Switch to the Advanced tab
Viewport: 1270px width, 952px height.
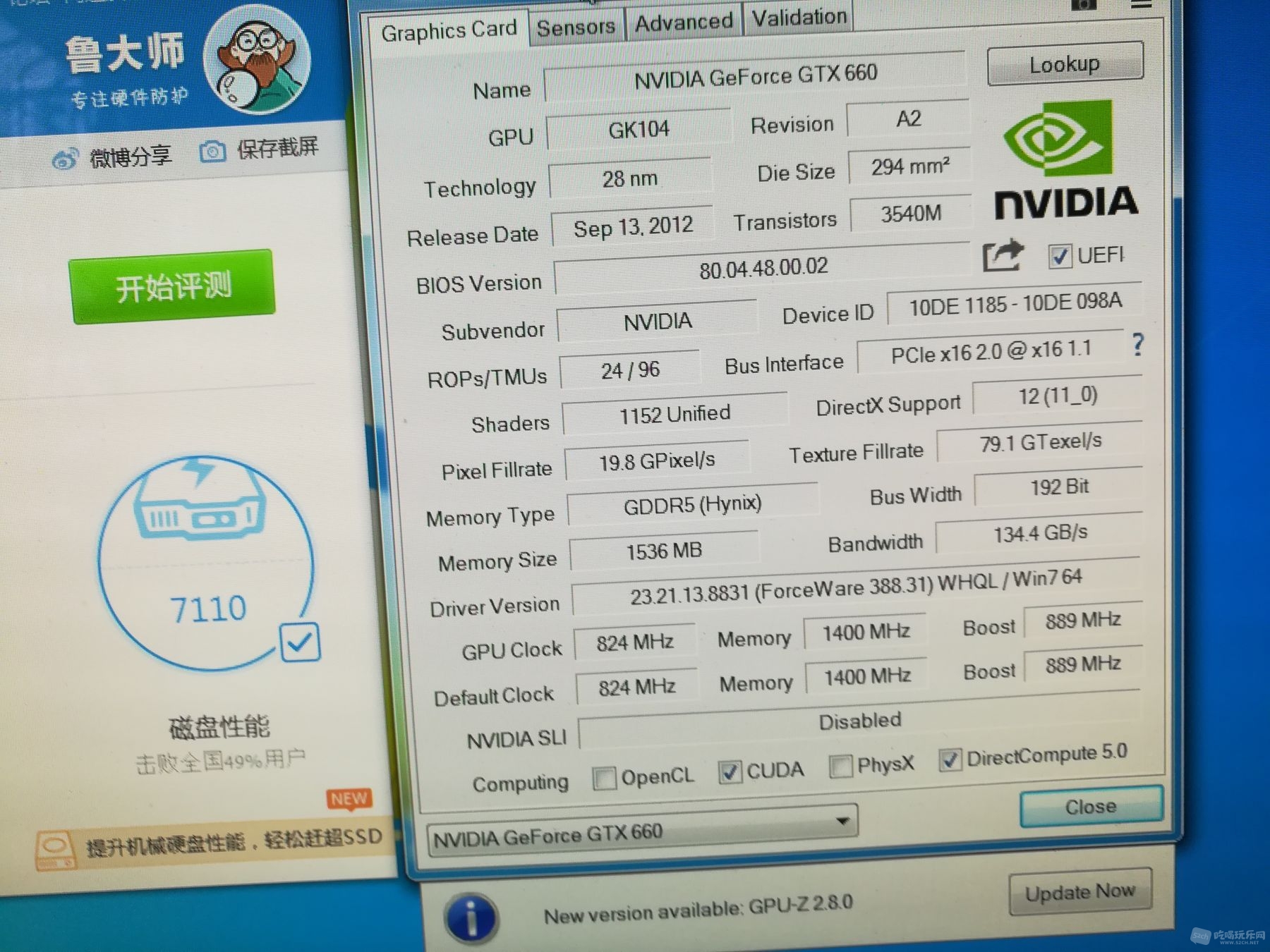point(683,21)
